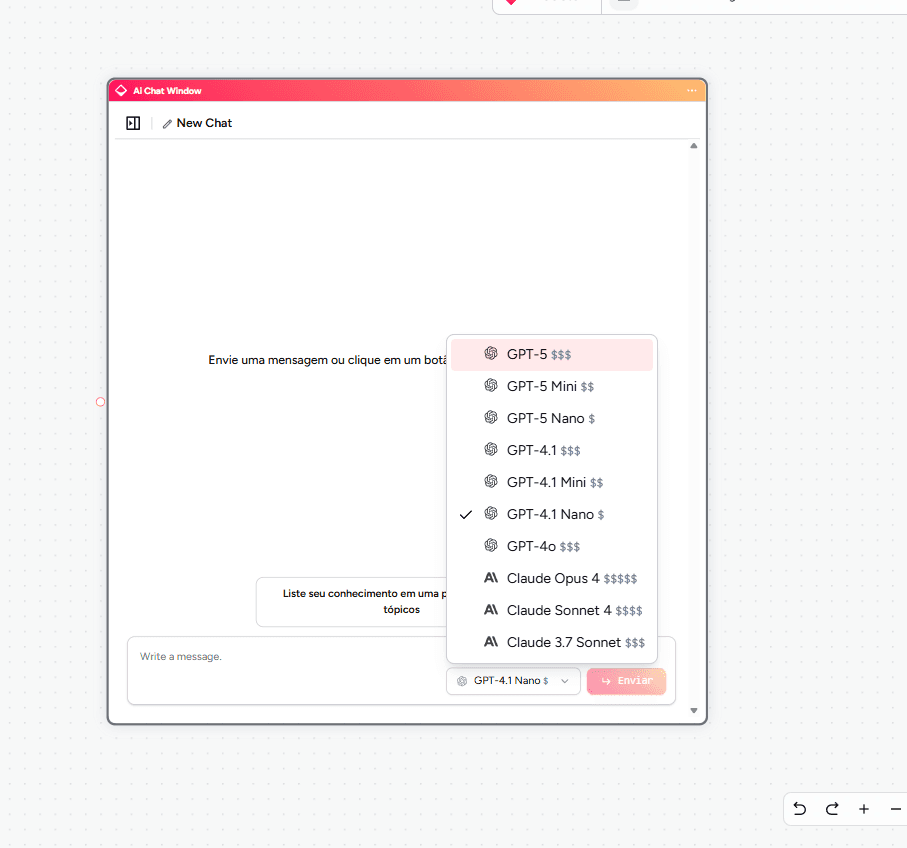Click the scroll down arrow in chat window

[694, 711]
